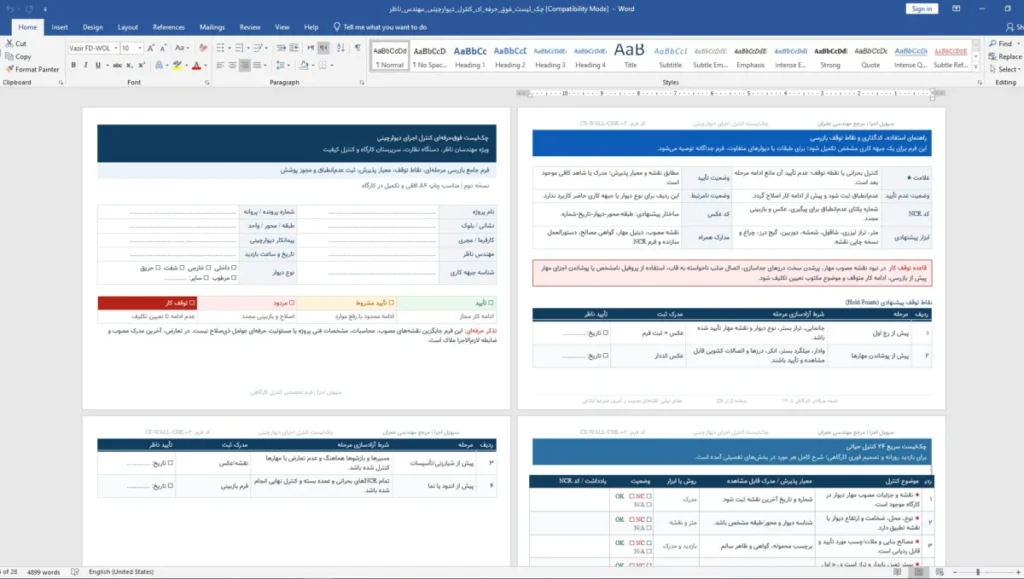Open the Font dialog launcher

[x=208, y=83]
